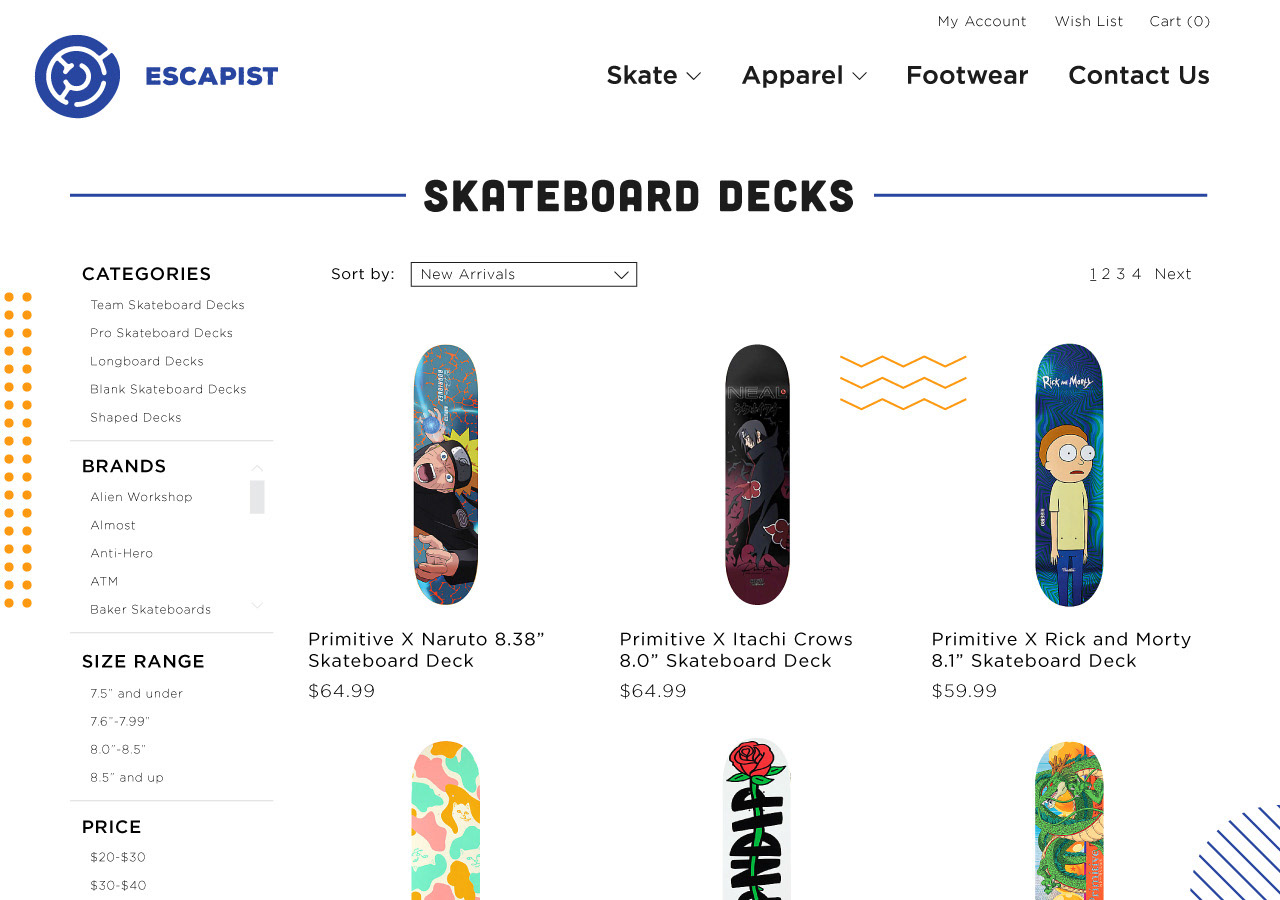Click the Escapist circular logo icon
The image size is (1280, 900).
(77, 76)
